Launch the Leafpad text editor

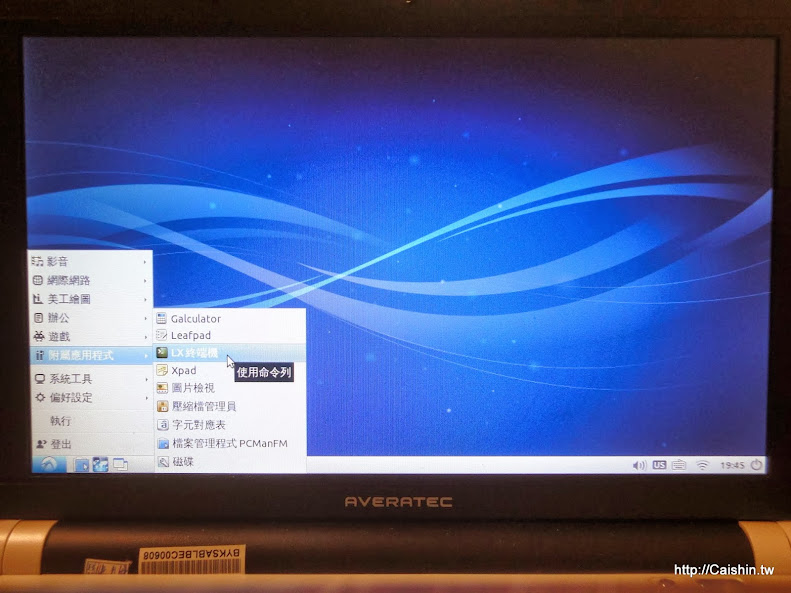(x=230, y=335)
